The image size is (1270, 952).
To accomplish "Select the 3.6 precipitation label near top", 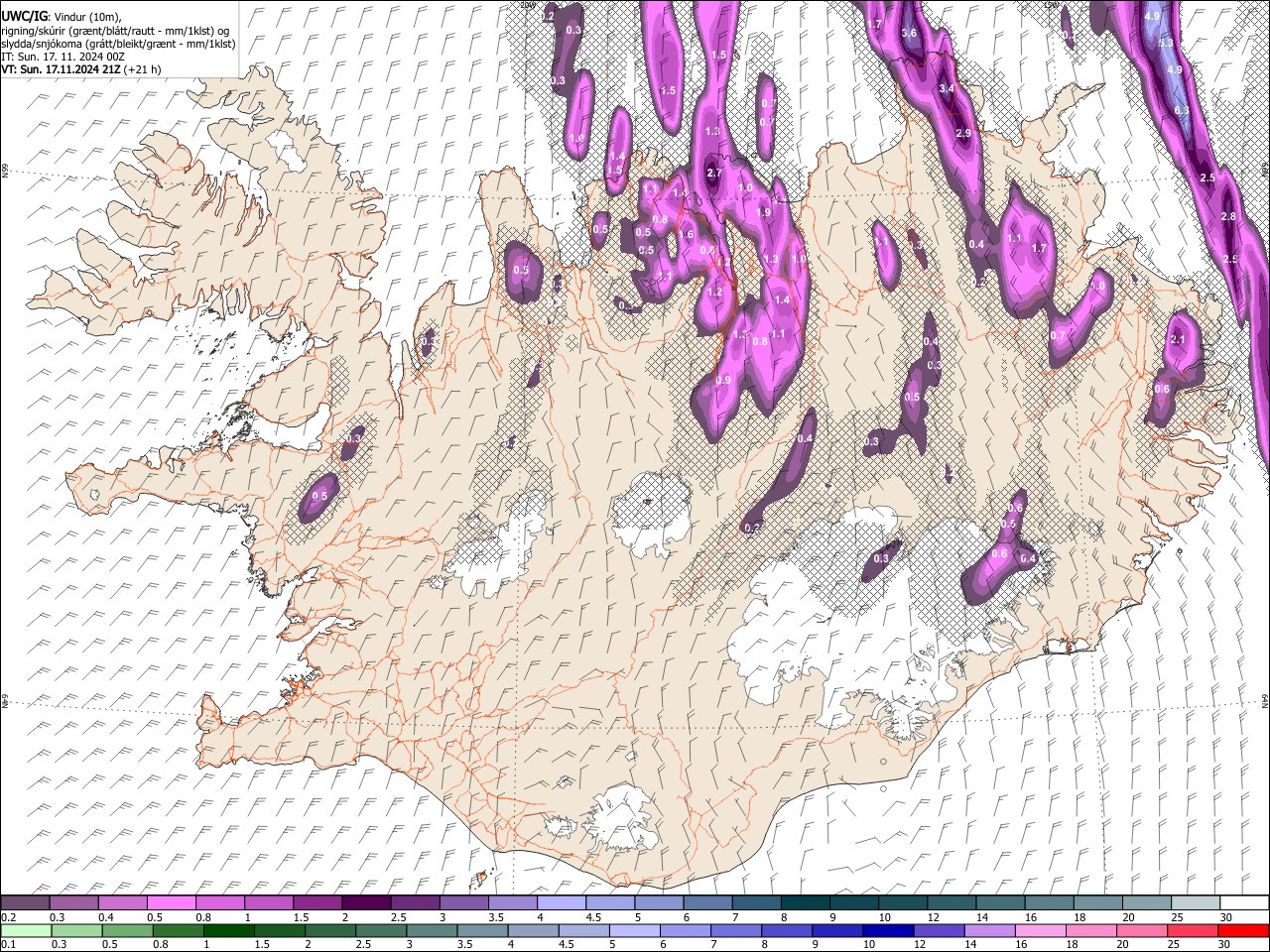I will (x=908, y=34).
